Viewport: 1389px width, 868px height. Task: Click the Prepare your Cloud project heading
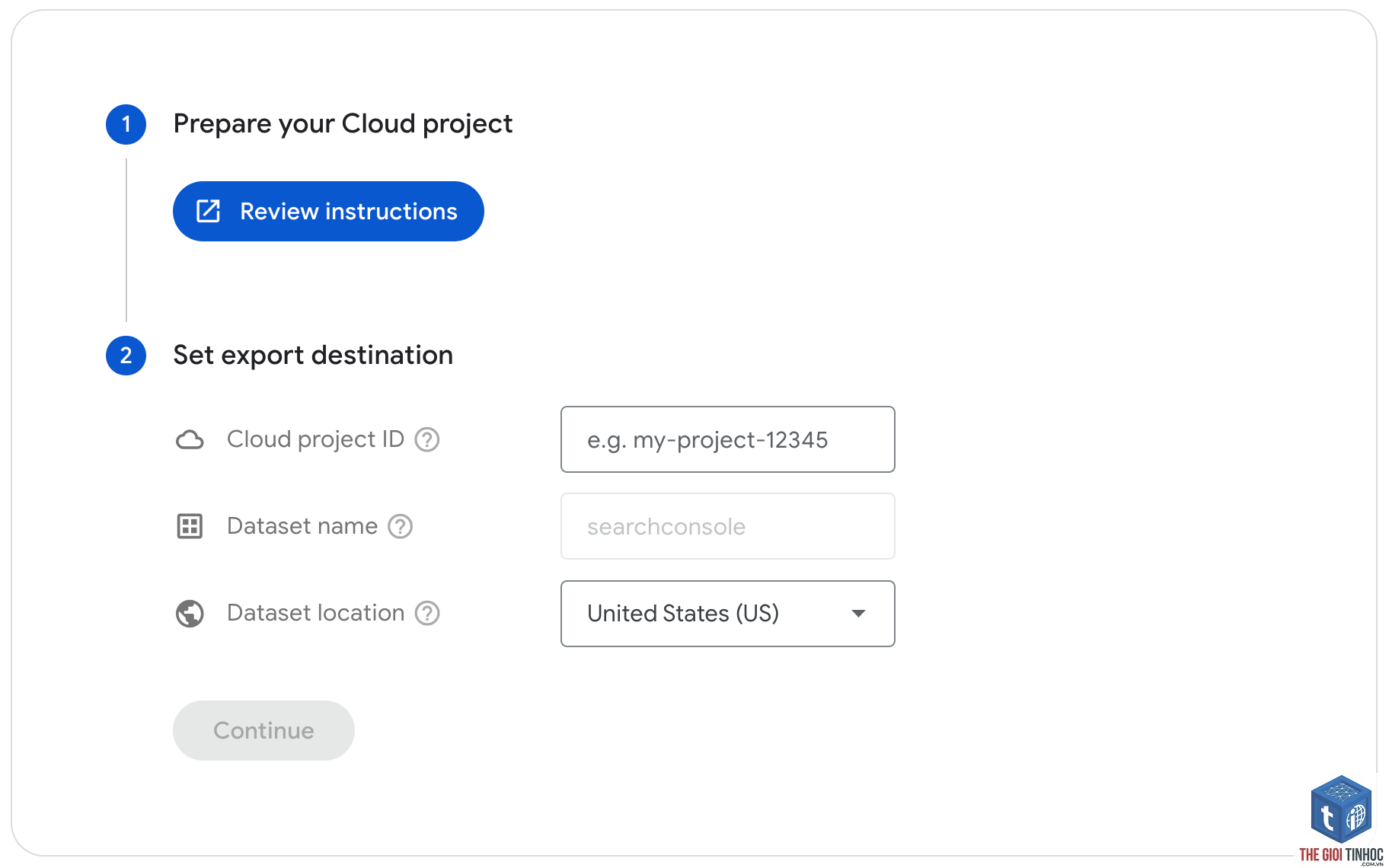[343, 124]
